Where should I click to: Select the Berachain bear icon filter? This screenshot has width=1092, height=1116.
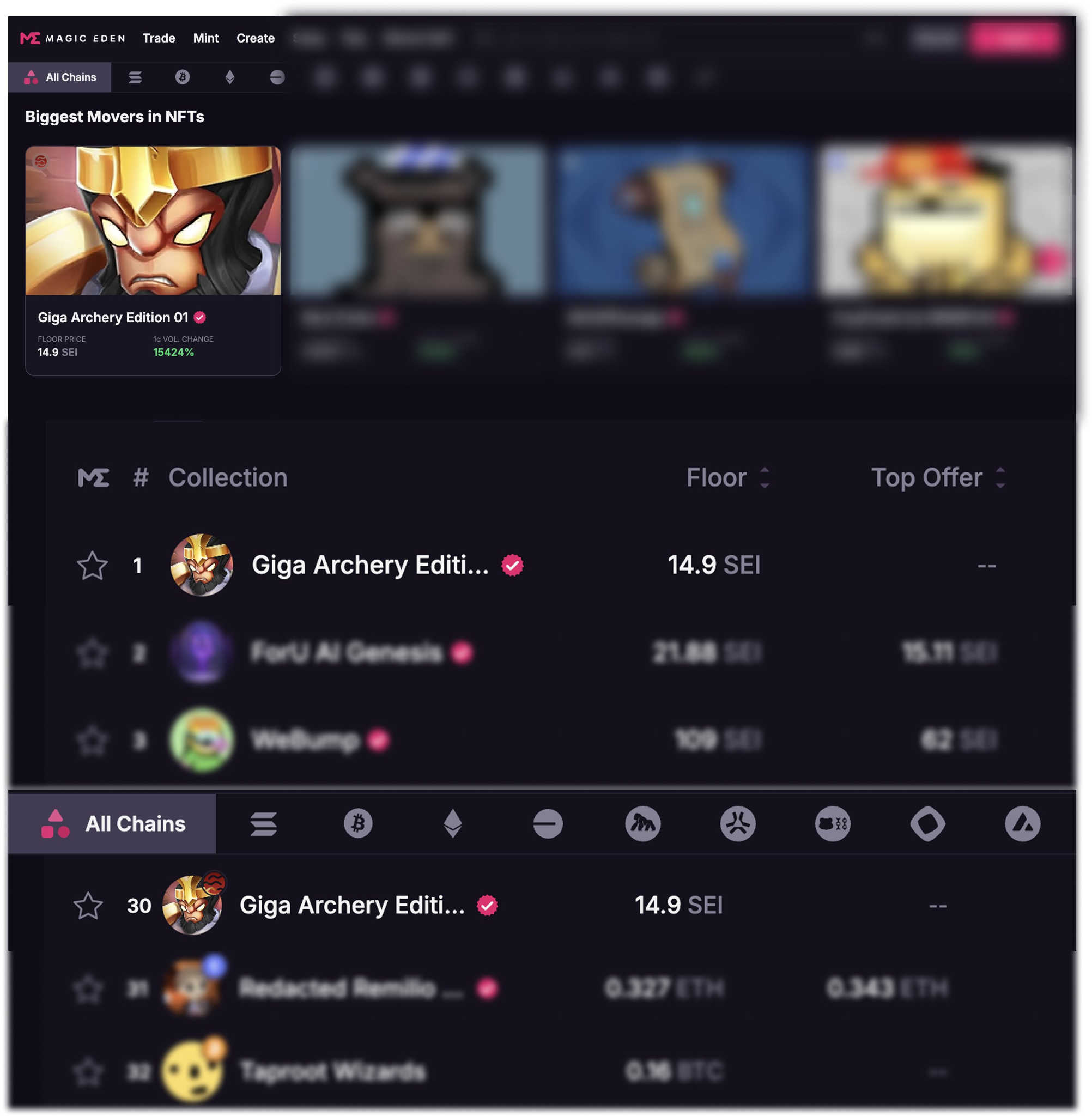(x=833, y=823)
